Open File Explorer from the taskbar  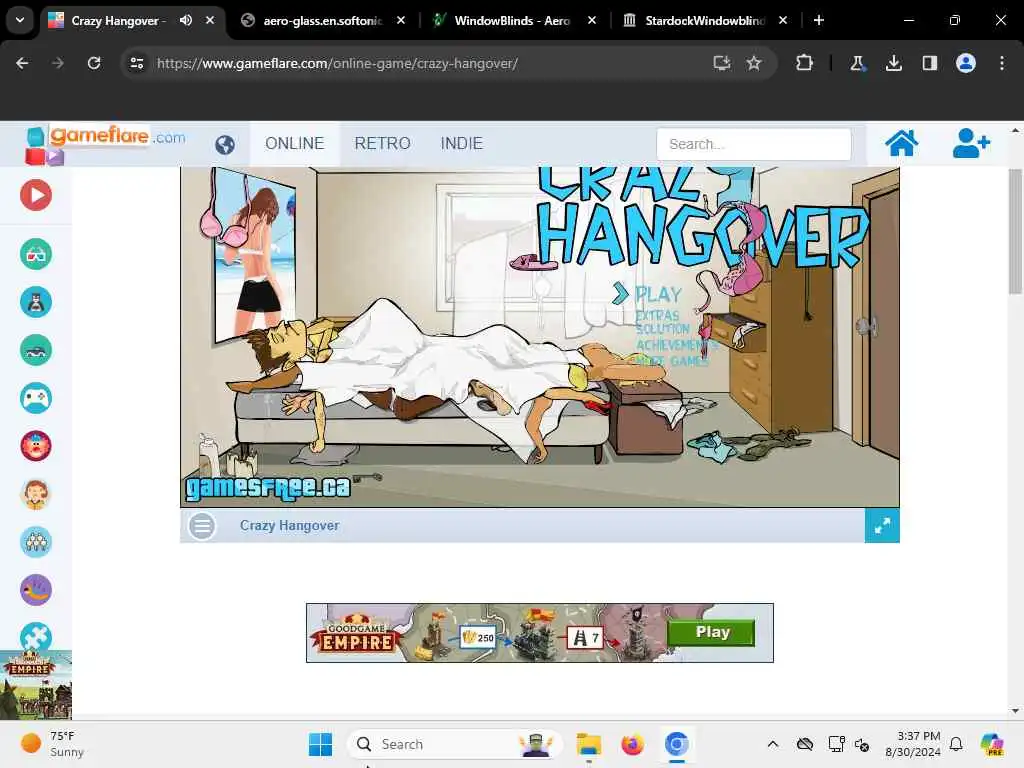pos(588,744)
